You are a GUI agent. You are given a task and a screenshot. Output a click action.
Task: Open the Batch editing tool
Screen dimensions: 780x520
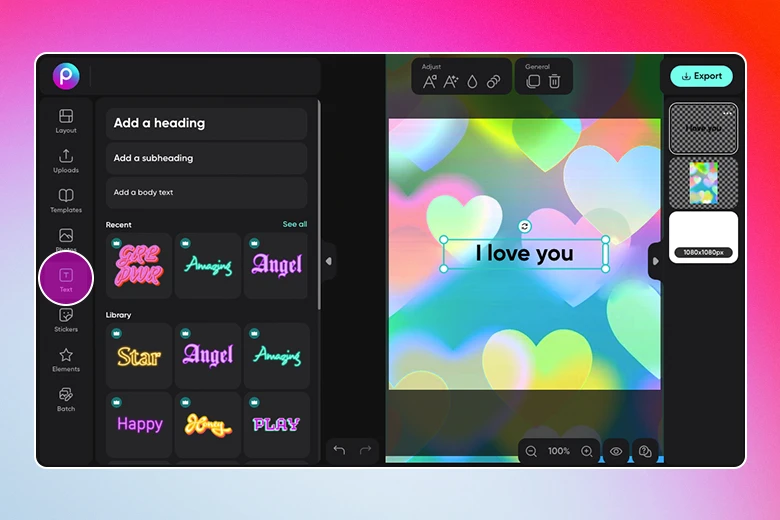click(x=66, y=400)
